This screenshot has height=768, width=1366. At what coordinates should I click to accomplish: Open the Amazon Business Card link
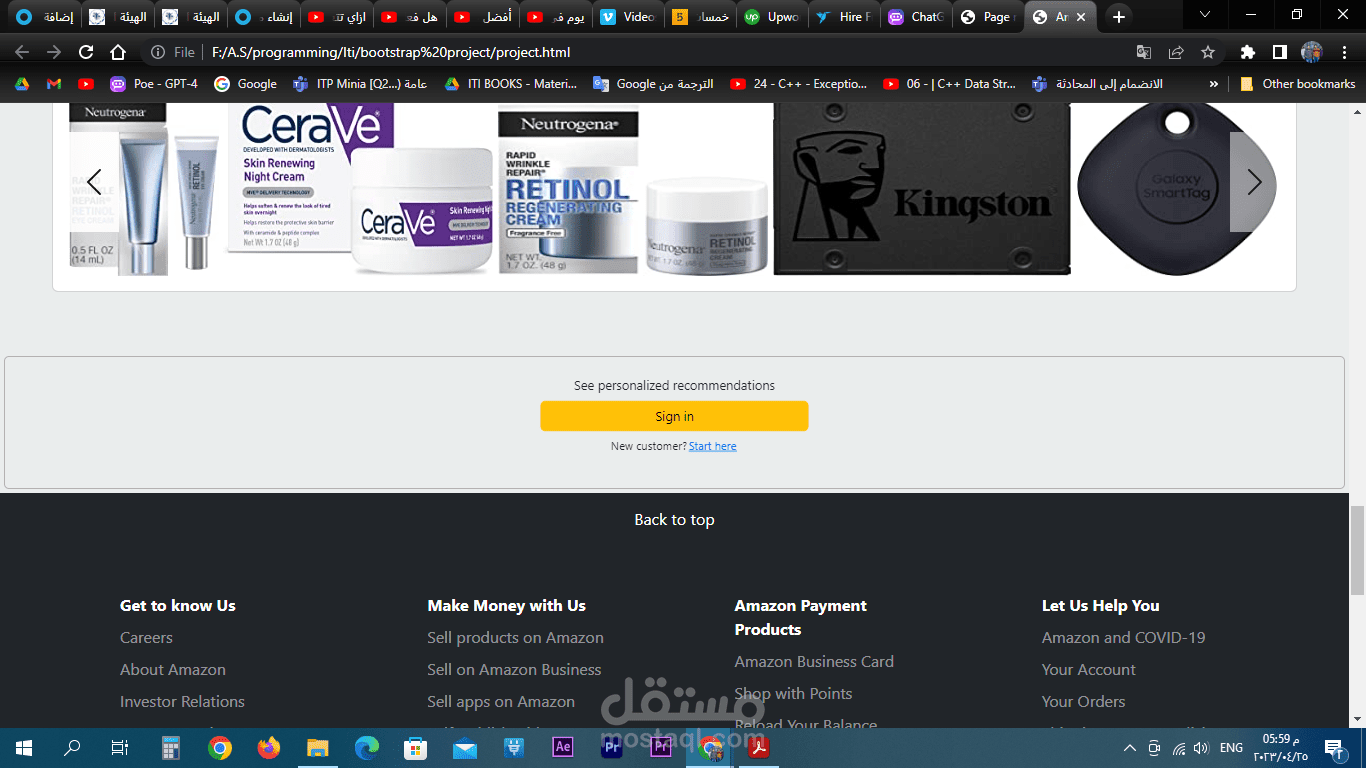click(814, 662)
